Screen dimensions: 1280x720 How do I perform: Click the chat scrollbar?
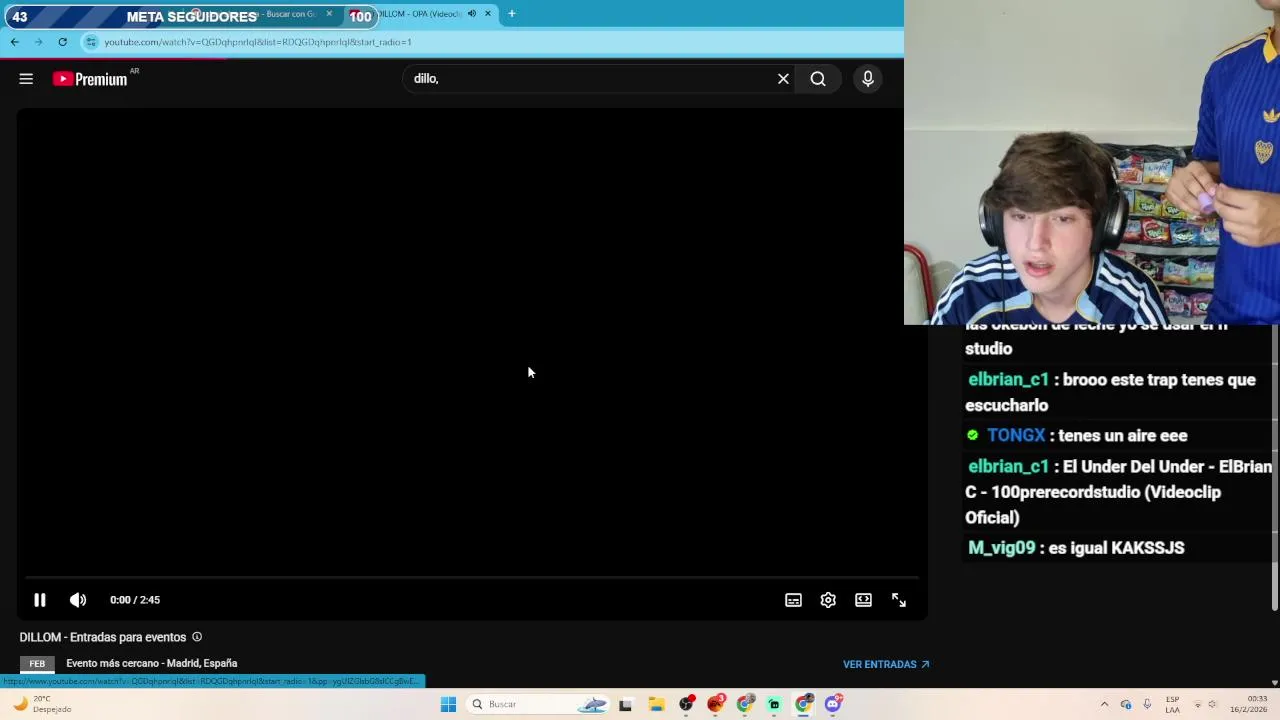[x=1274, y=467]
